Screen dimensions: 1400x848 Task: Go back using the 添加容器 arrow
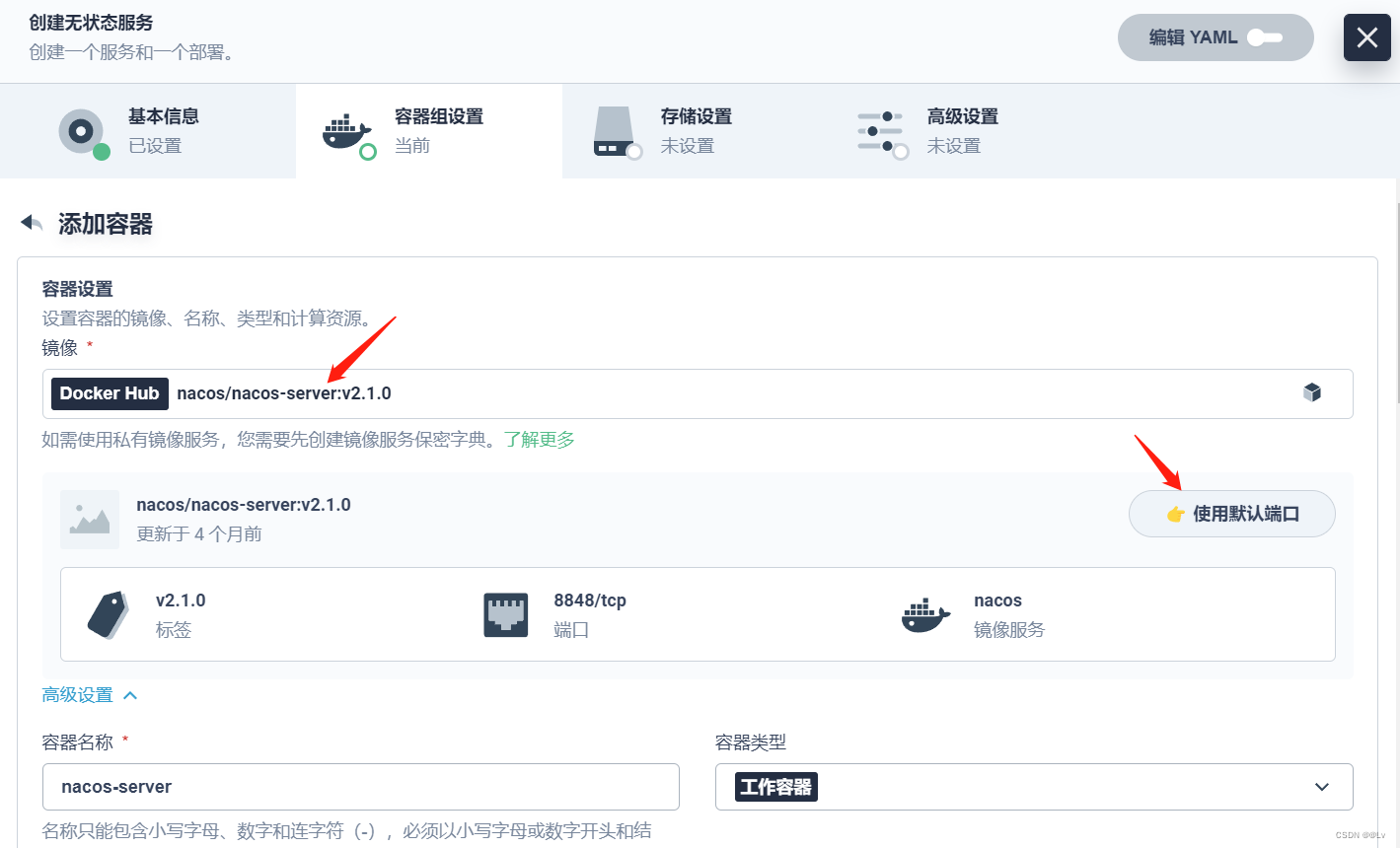coord(32,224)
